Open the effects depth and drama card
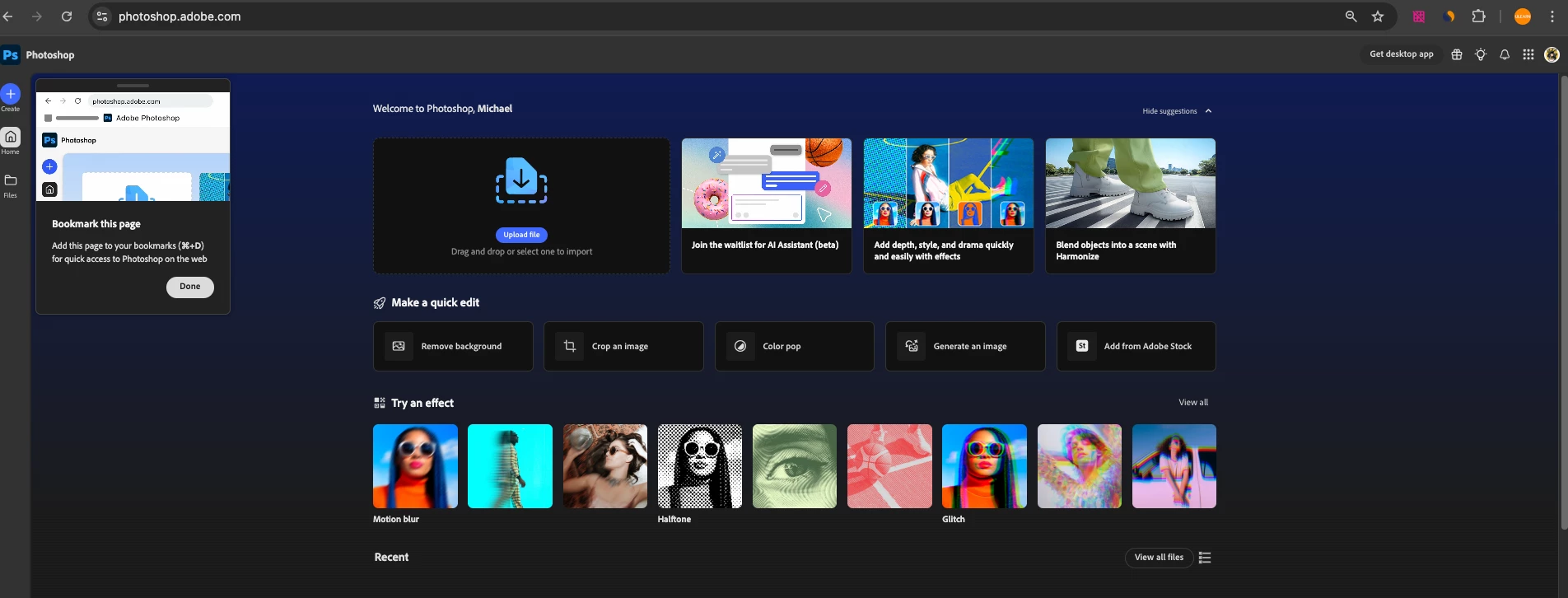Image resolution: width=1568 pixels, height=598 pixels. 949,206
